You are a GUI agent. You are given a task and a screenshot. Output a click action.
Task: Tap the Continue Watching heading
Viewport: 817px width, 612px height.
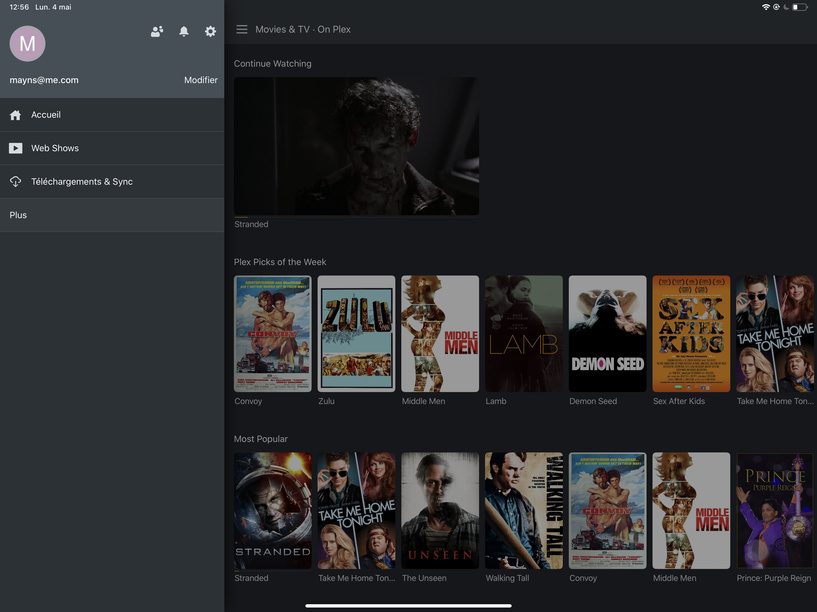tap(273, 64)
